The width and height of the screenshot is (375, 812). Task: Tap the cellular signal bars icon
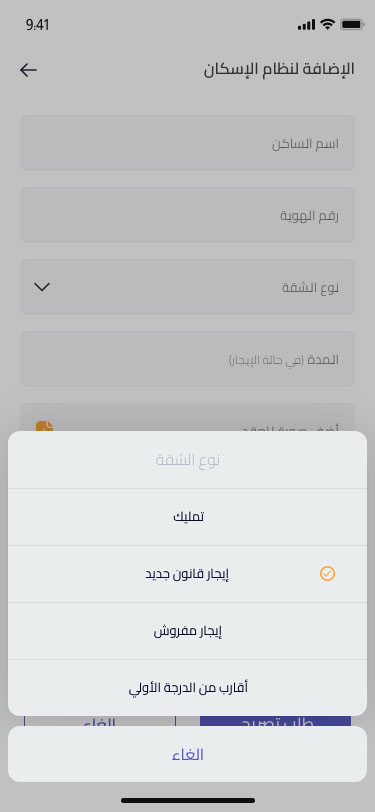coord(306,24)
